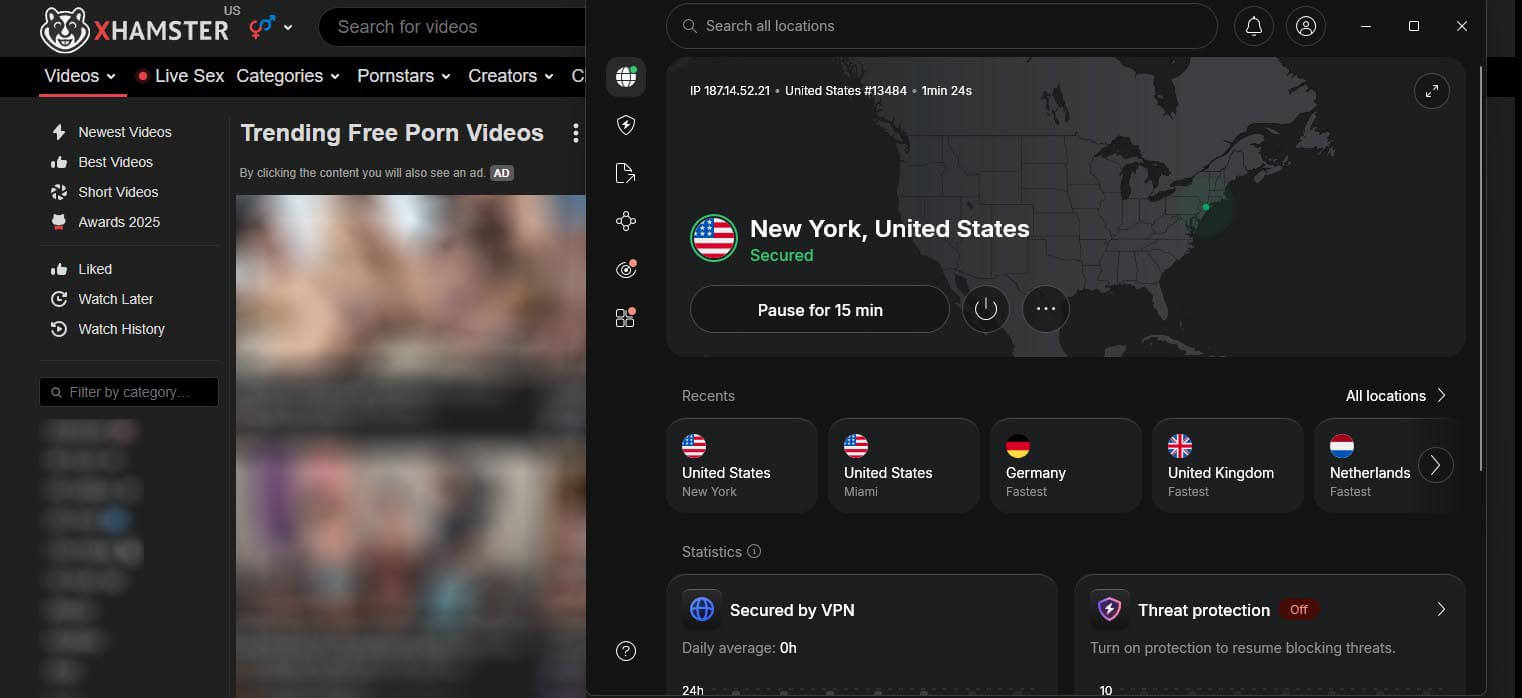
Task: Minimize the NordVPN window
Action: (1366, 27)
